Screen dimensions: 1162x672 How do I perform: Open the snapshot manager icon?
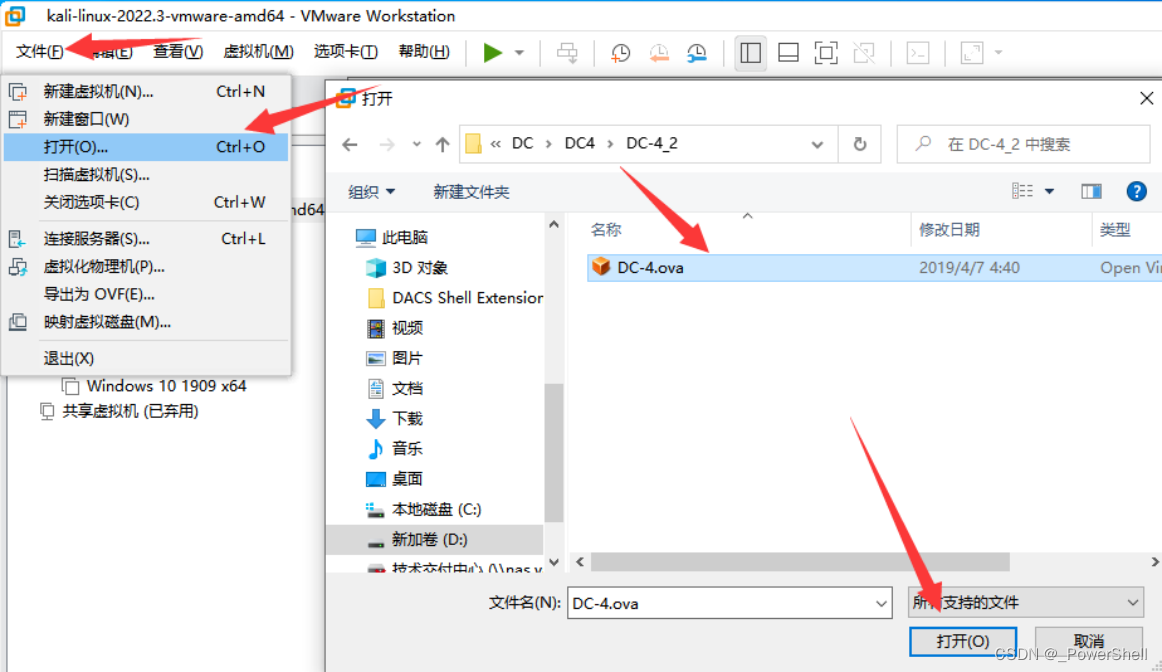697,53
